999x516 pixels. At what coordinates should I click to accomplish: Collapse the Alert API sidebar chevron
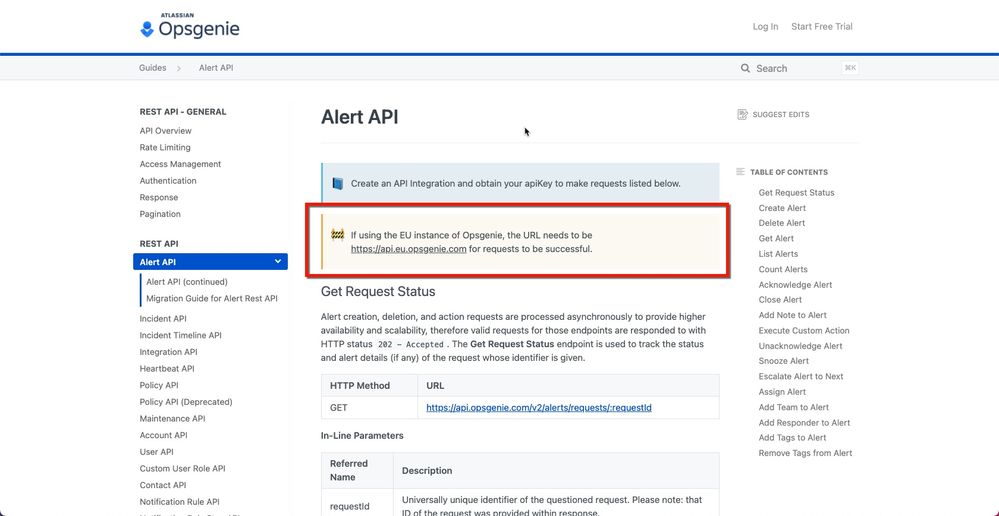coord(278,261)
